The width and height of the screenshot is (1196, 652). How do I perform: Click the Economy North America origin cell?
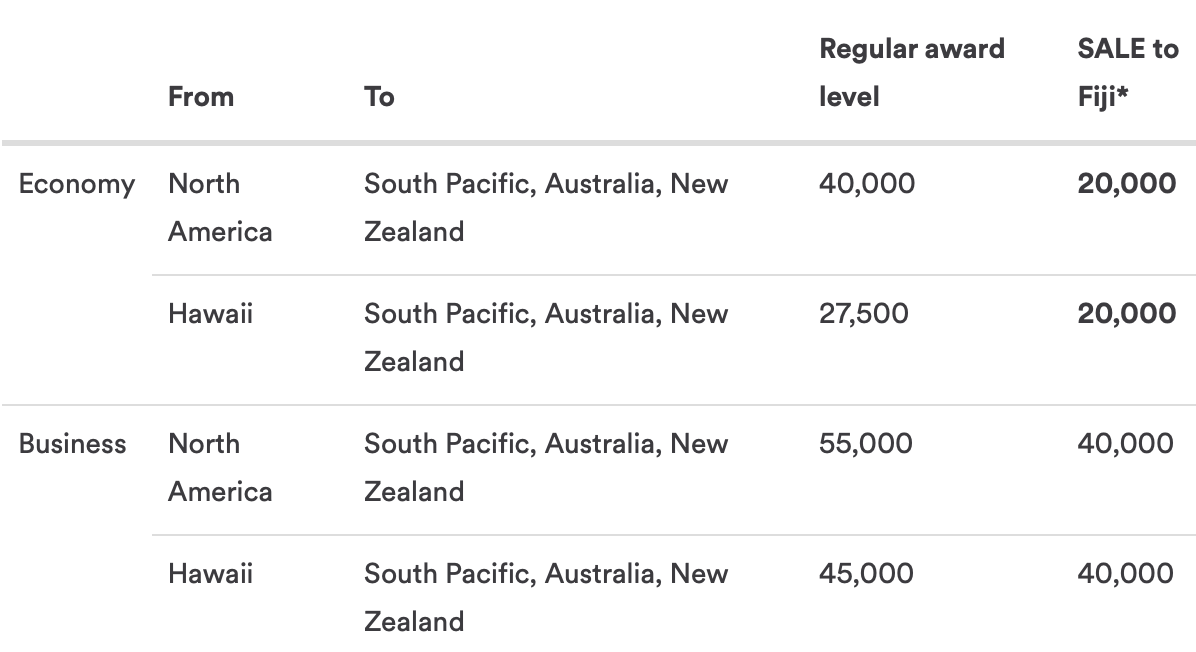(220, 207)
